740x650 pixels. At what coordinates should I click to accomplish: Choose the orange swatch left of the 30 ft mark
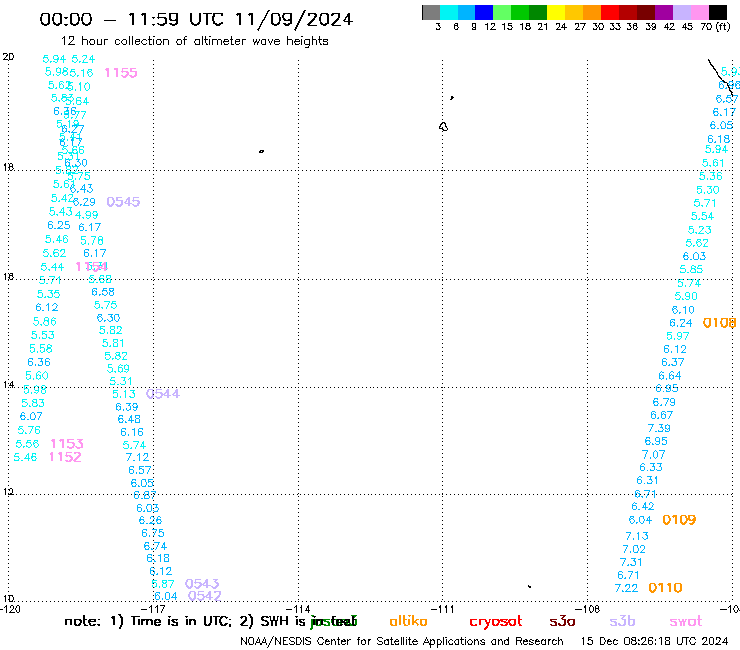(591, 12)
